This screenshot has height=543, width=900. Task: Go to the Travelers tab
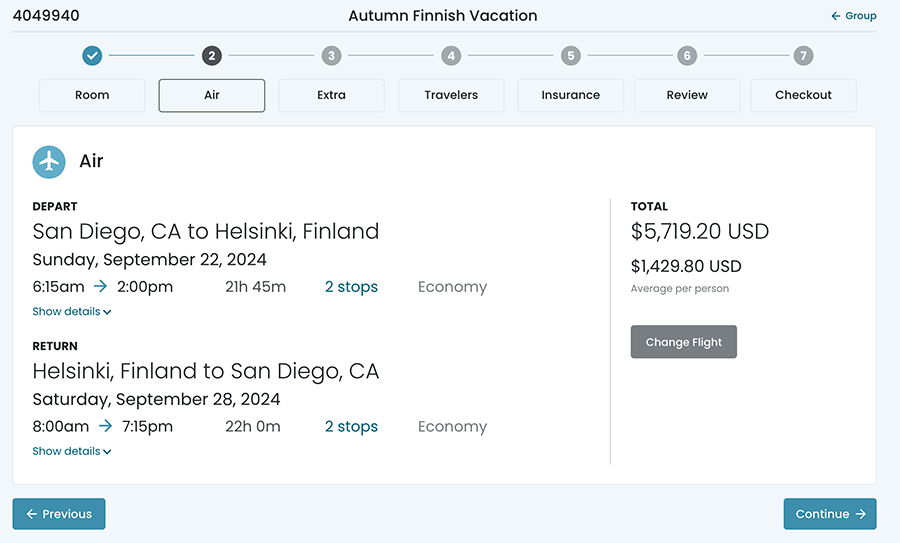point(451,95)
